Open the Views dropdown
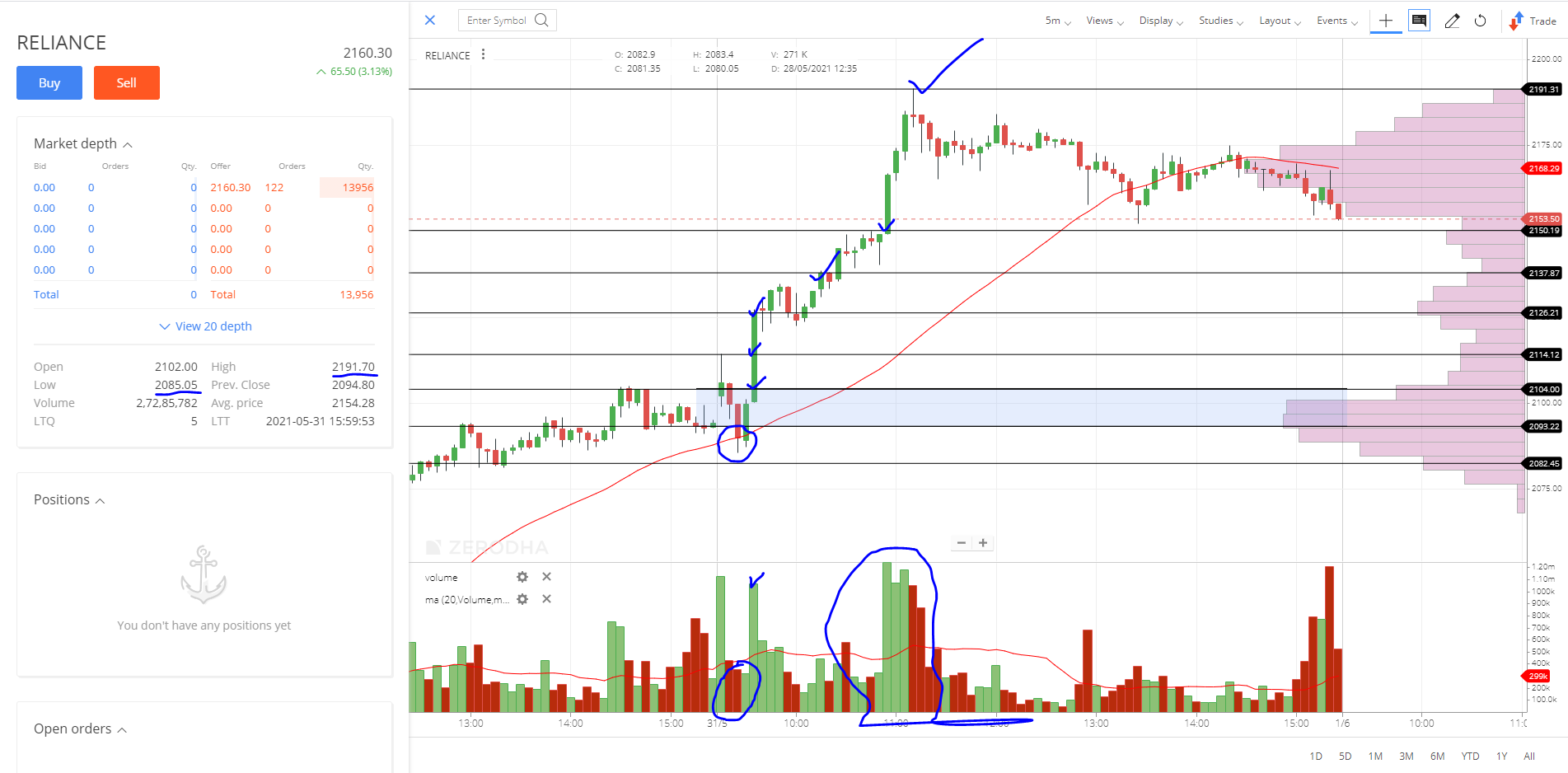Screen dimensions: 1568x773 pyautogui.click(x=1105, y=21)
